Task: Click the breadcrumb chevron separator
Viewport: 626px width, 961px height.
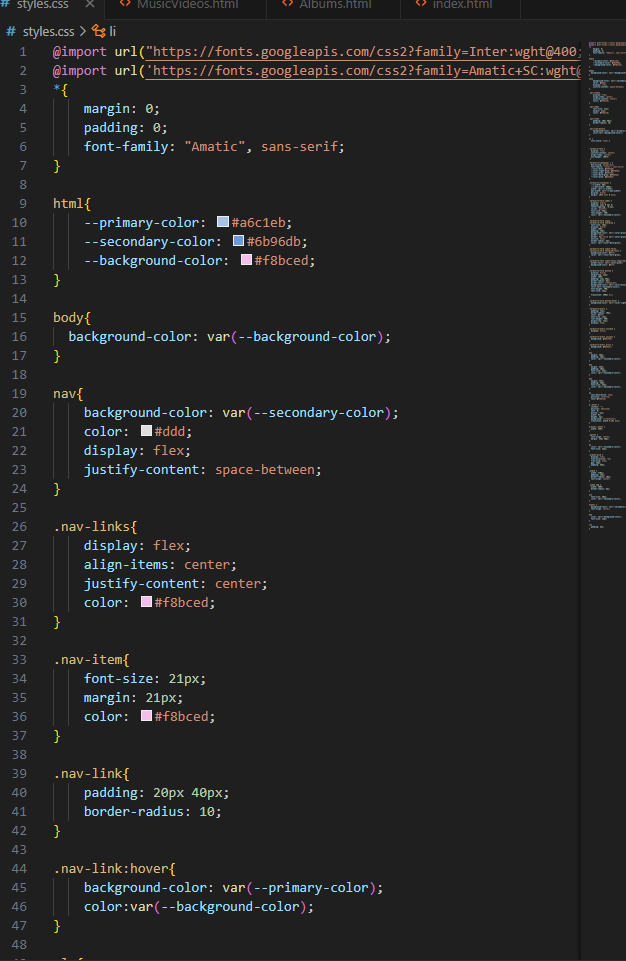Action: tap(84, 31)
